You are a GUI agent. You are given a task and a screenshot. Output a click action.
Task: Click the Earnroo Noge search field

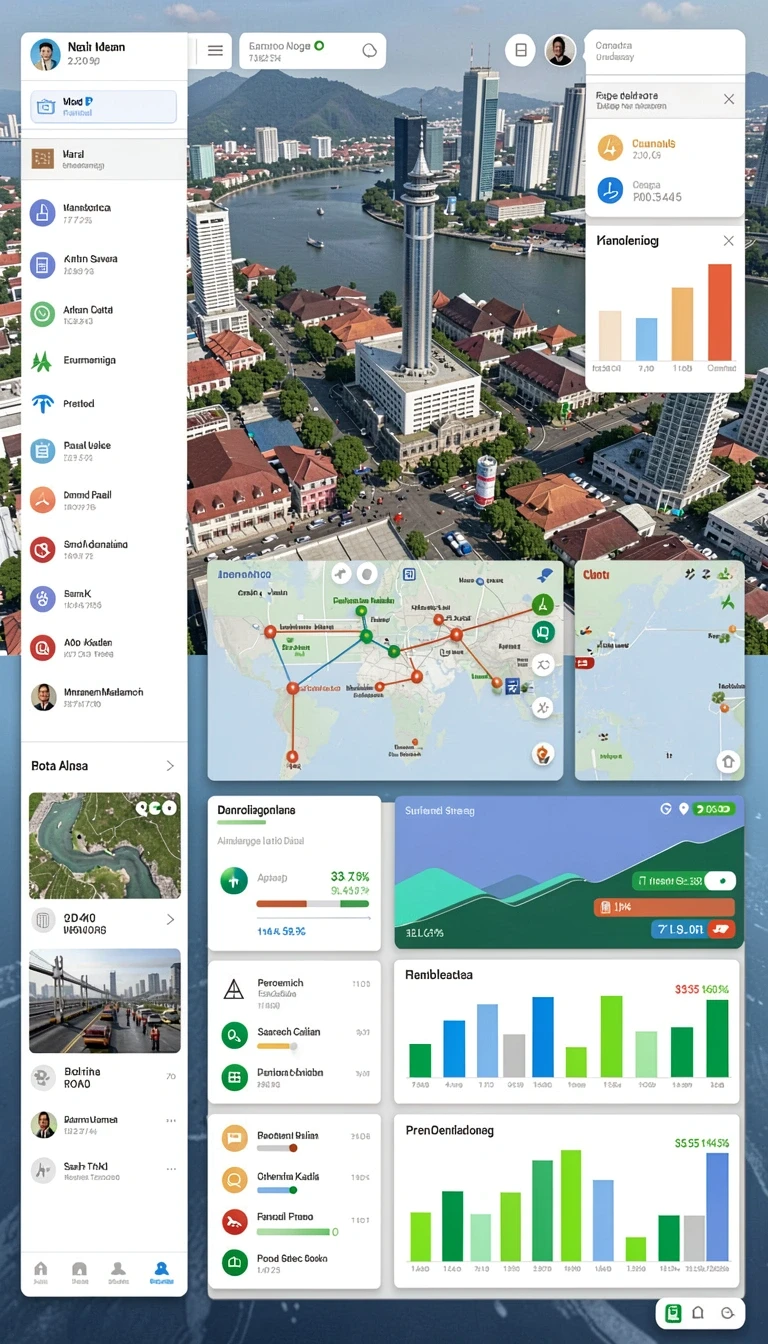point(312,51)
